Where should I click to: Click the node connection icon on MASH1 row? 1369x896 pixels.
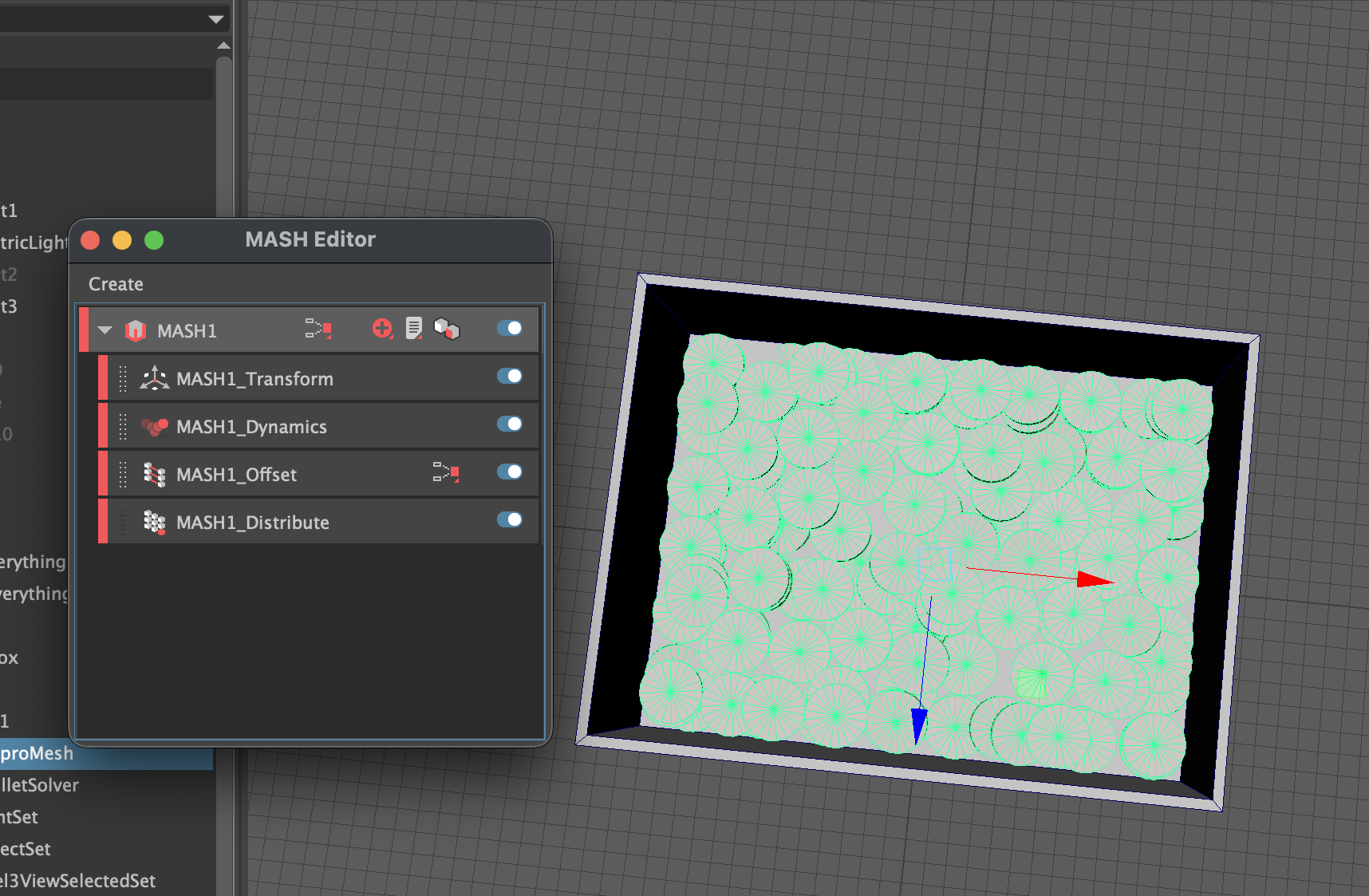tap(318, 329)
